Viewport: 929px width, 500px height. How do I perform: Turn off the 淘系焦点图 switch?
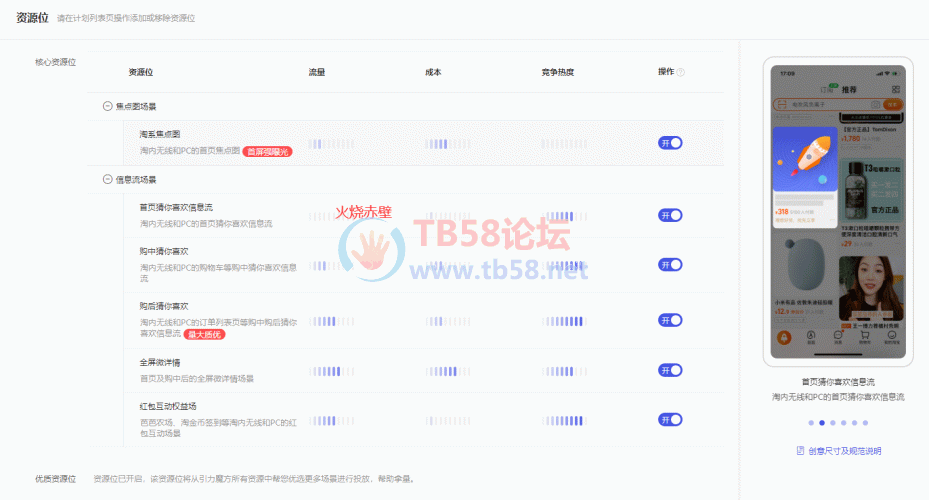tap(670, 143)
